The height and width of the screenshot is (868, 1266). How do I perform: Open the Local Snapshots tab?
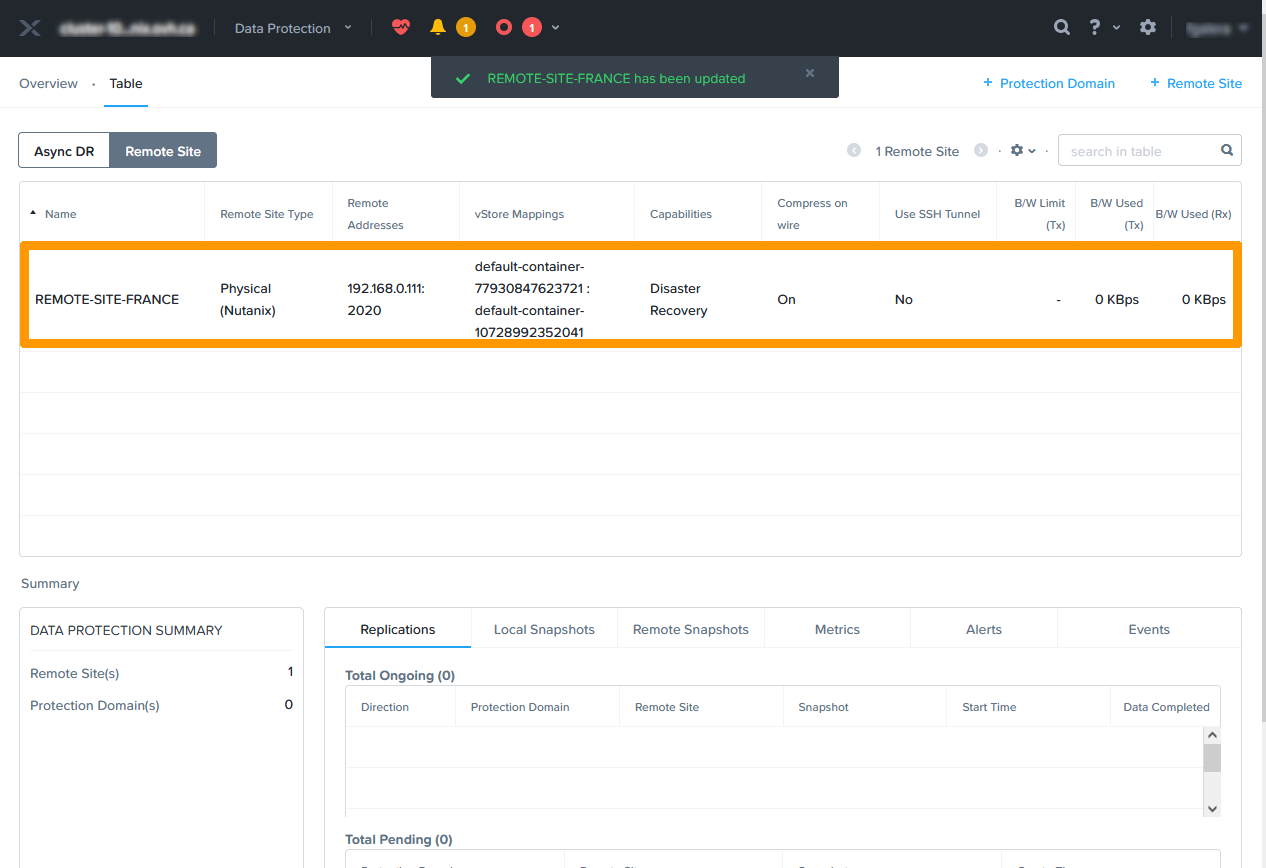tap(544, 630)
